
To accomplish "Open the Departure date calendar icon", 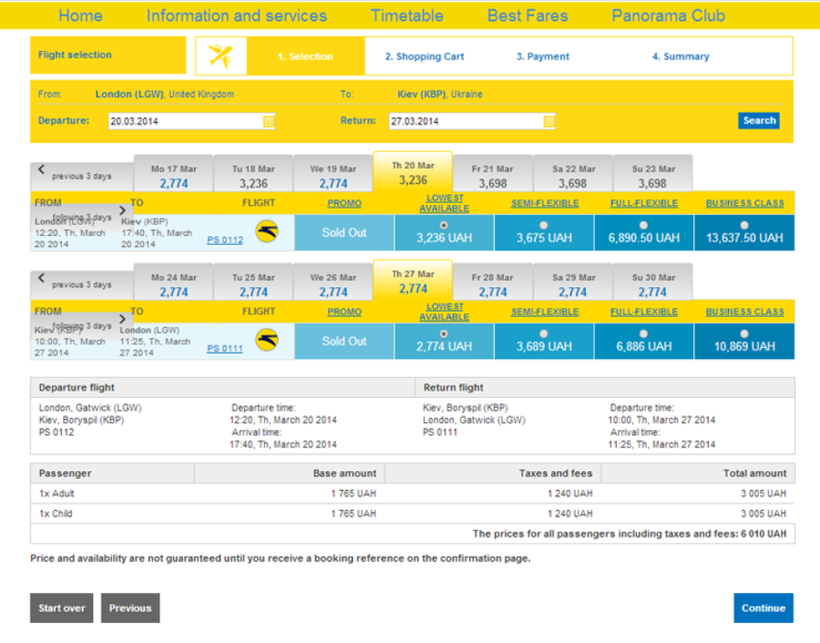I will tap(268, 121).
